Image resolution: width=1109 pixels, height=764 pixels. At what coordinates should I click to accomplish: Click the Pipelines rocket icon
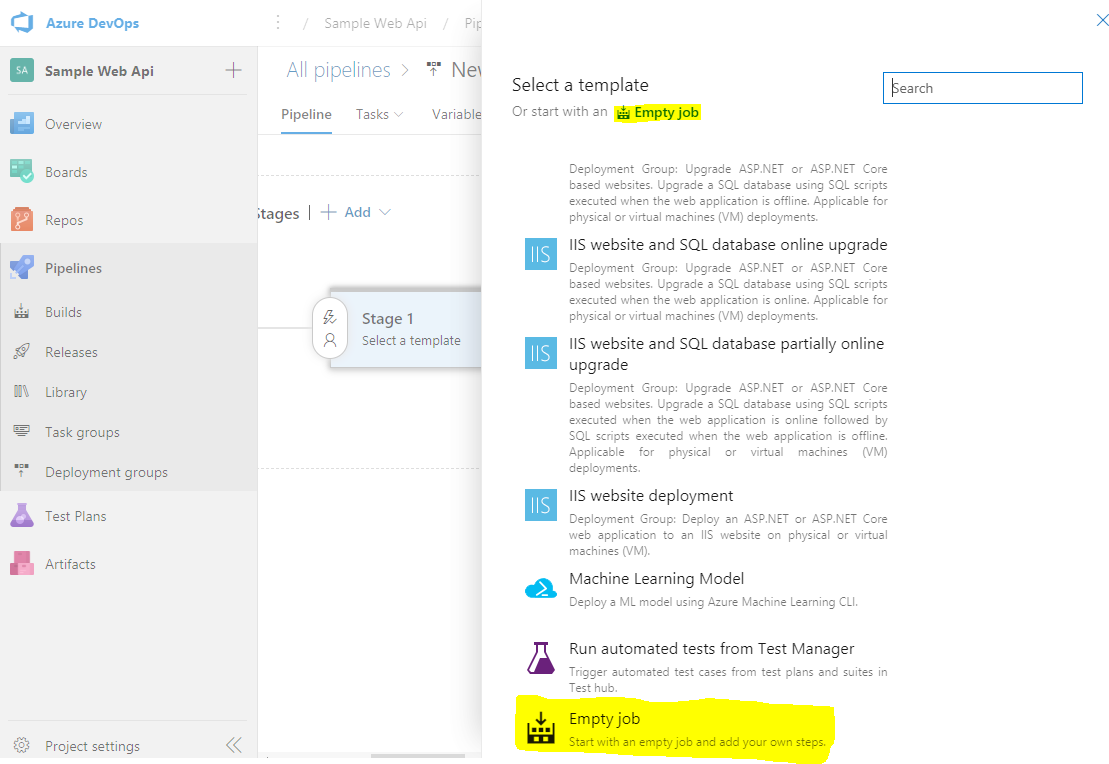[x=22, y=268]
